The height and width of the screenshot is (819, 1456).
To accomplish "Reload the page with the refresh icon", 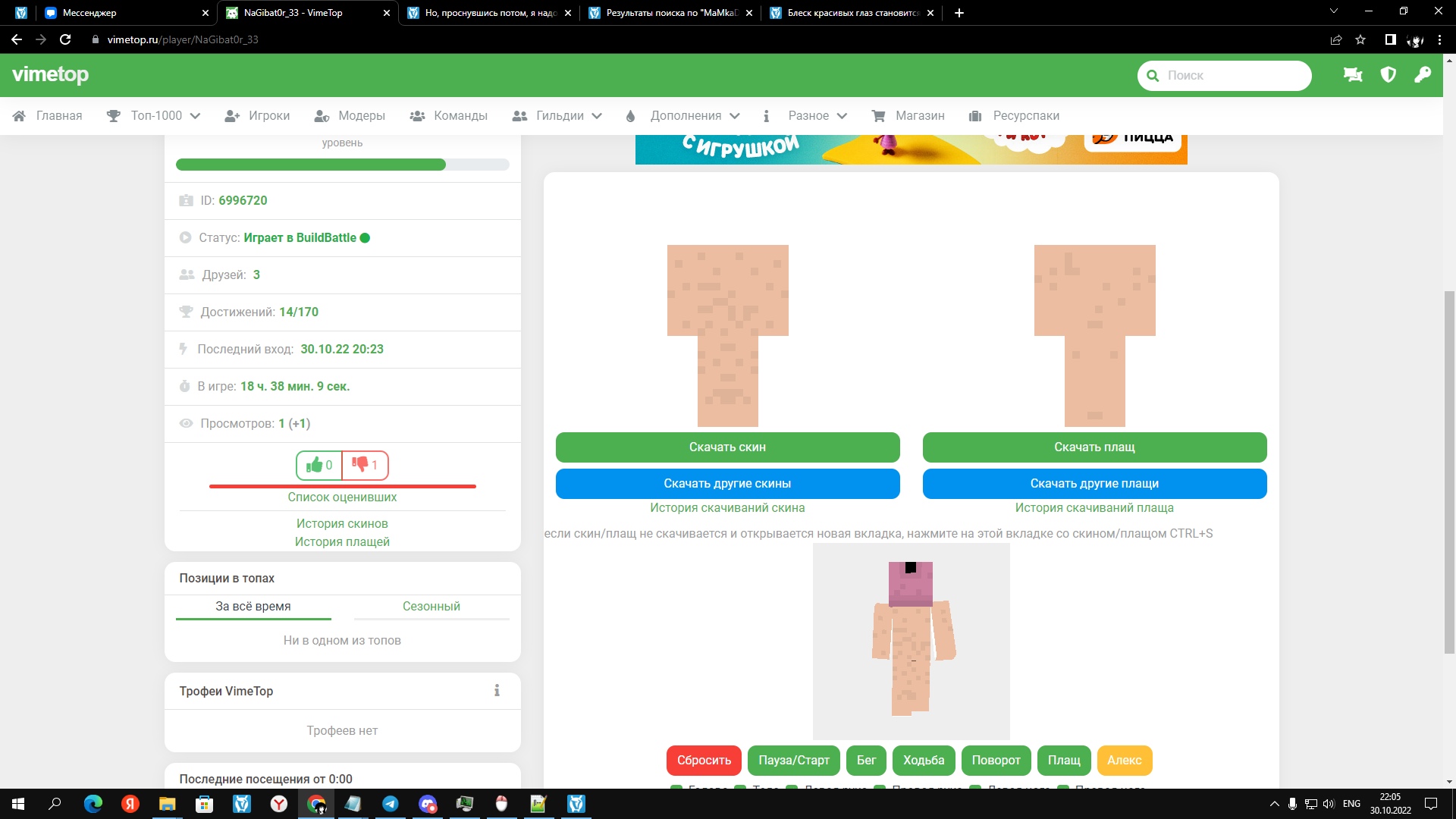I will tap(65, 39).
